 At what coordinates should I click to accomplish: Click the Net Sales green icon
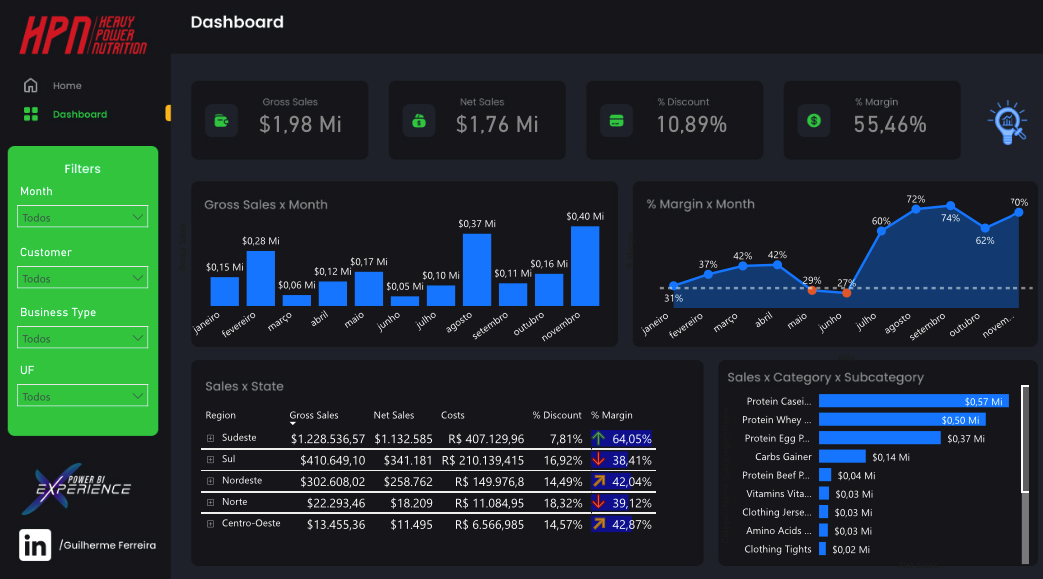point(418,121)
